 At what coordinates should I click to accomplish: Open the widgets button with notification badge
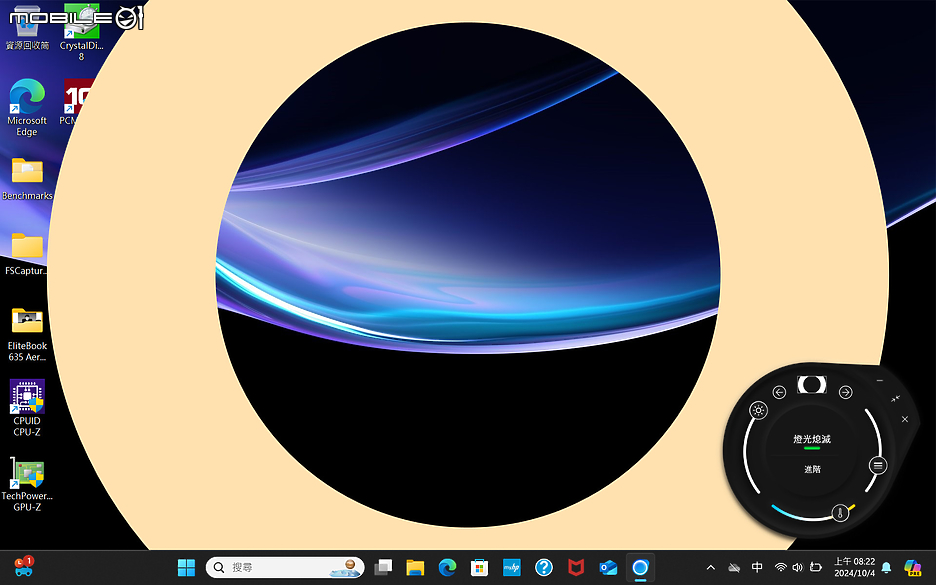(x=24, y=566)
